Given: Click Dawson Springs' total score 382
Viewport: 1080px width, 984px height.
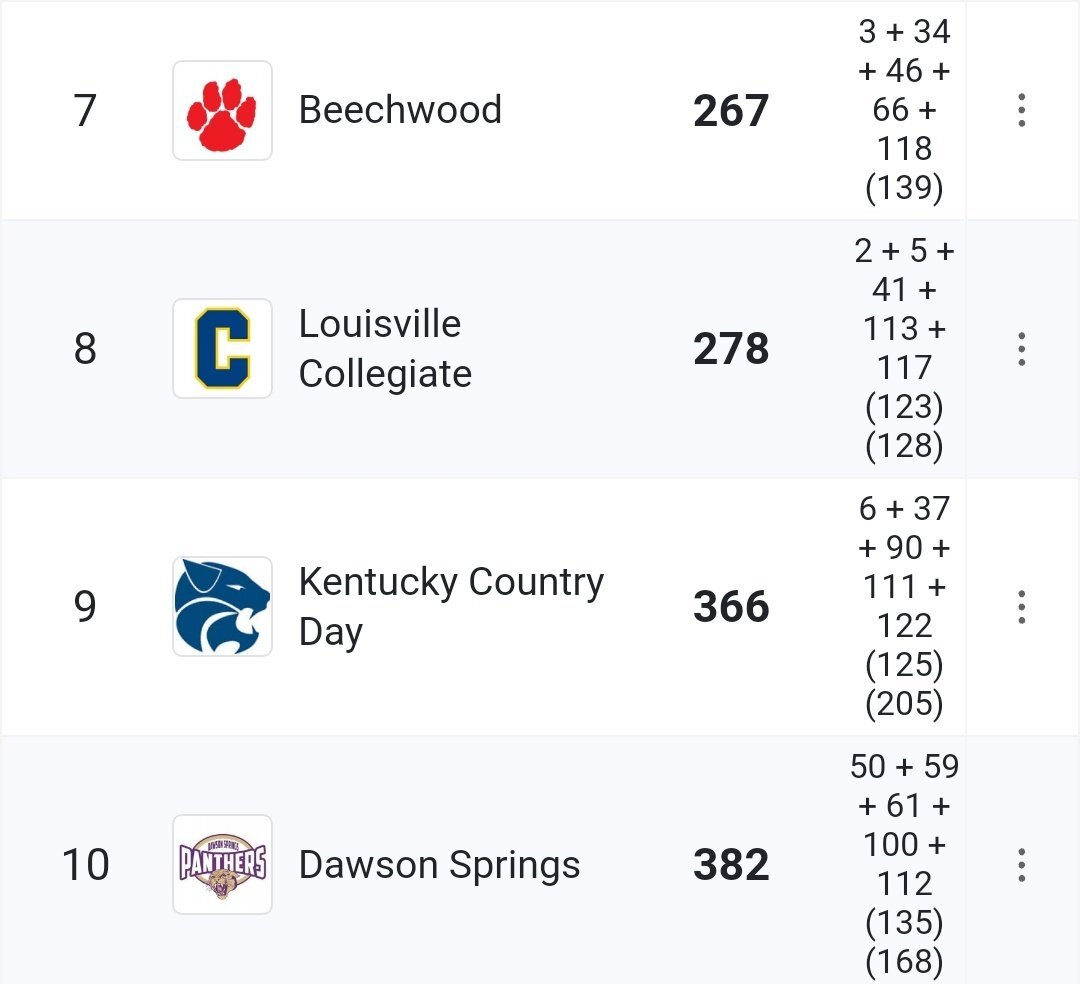Looking at the screenshot, I should (731, 864).
